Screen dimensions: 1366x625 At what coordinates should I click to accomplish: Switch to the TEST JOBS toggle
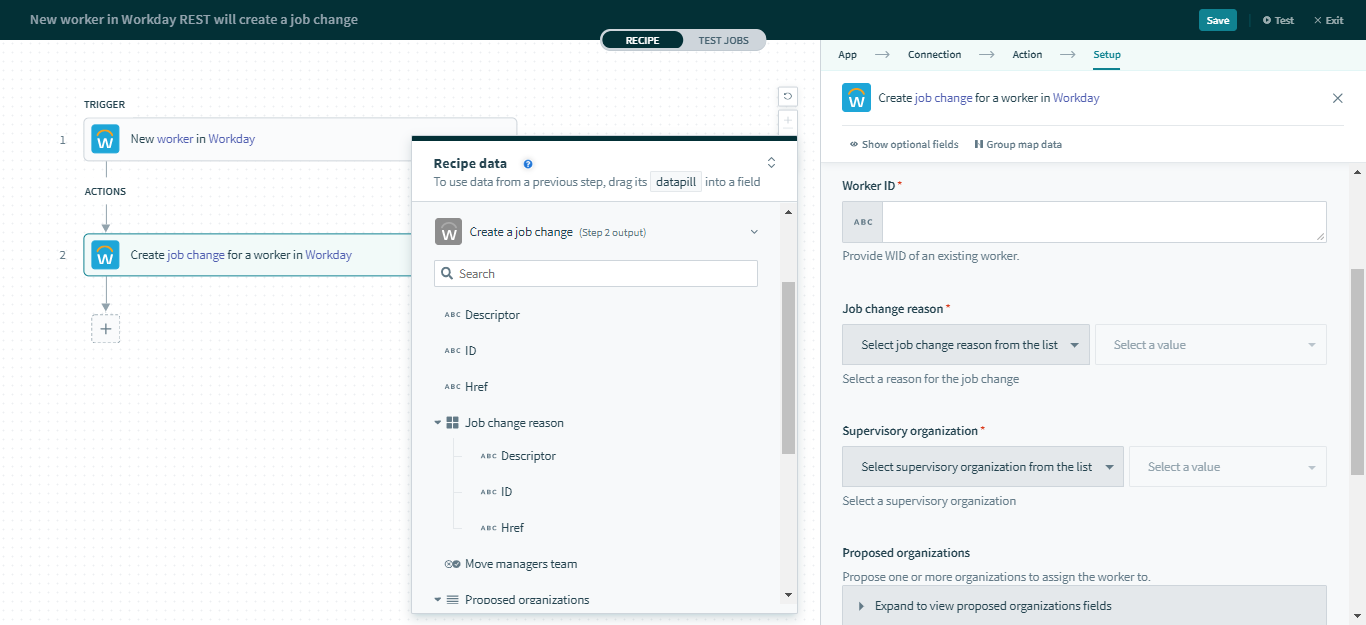pyautogui.click(x=723, y=40)
